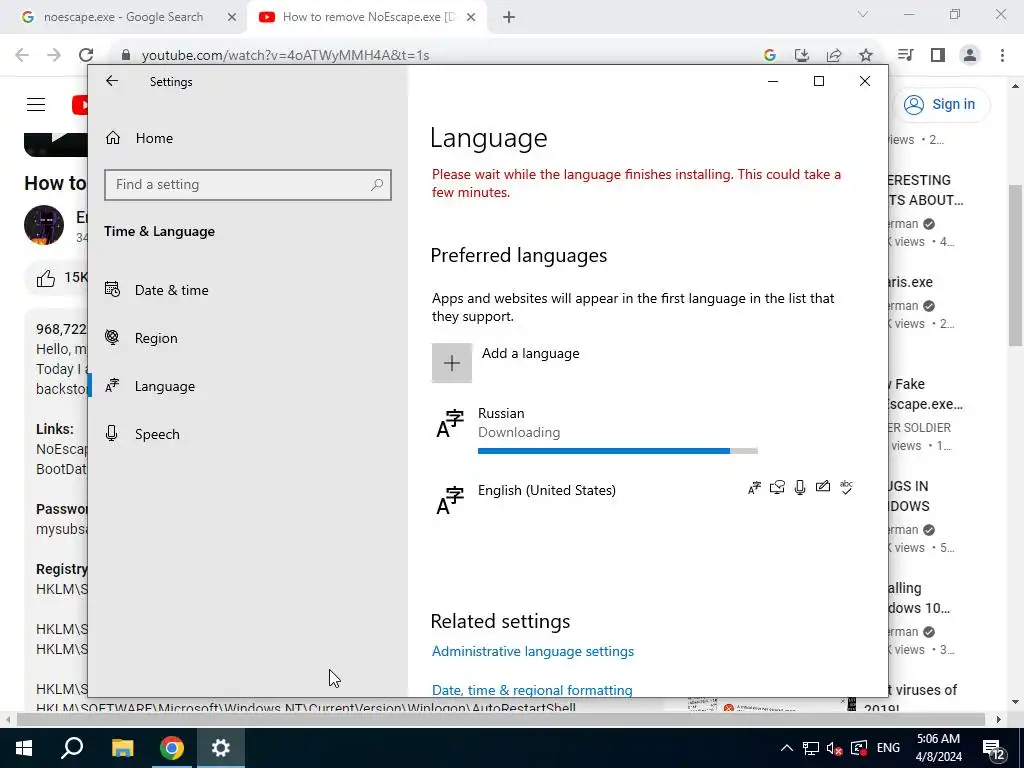Close the noescape.exe Google Search tab

pos(231,17)
